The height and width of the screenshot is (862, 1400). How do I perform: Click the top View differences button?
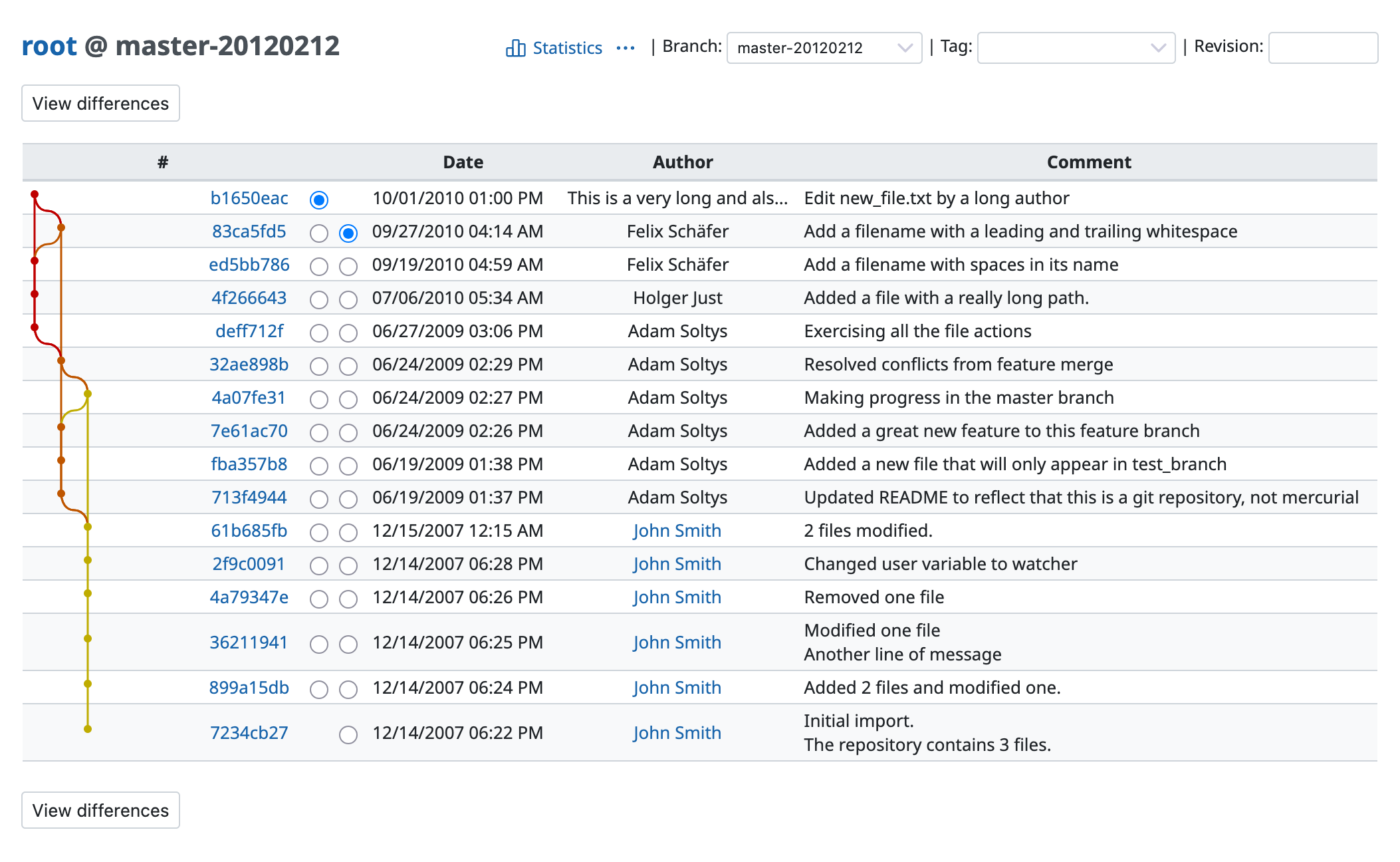tap(100, 104)
